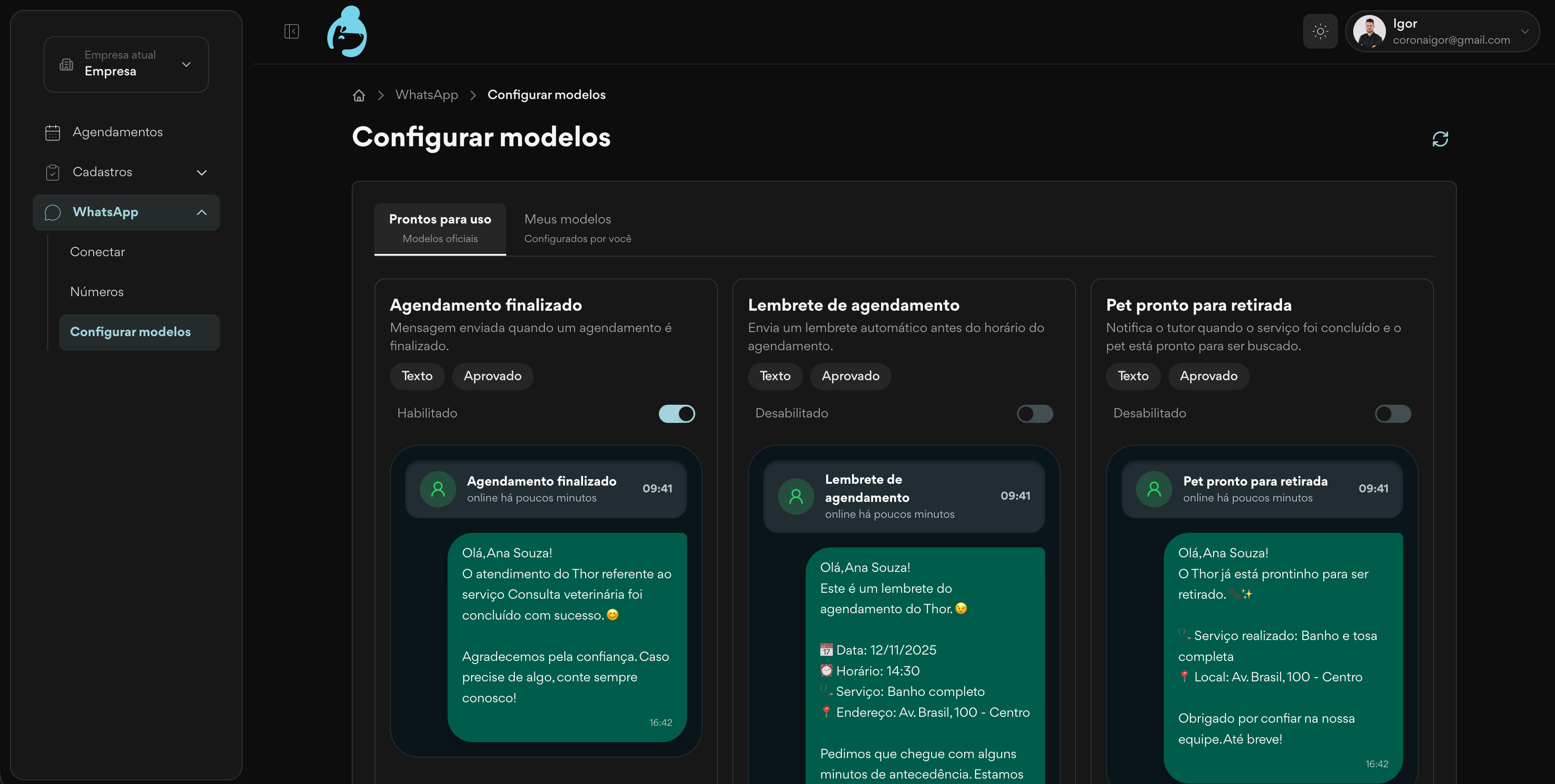Click the Agendamentos calendar icon
This screenshot has width=1555, height=784.
pyautogui.click(x=53, y=132)
